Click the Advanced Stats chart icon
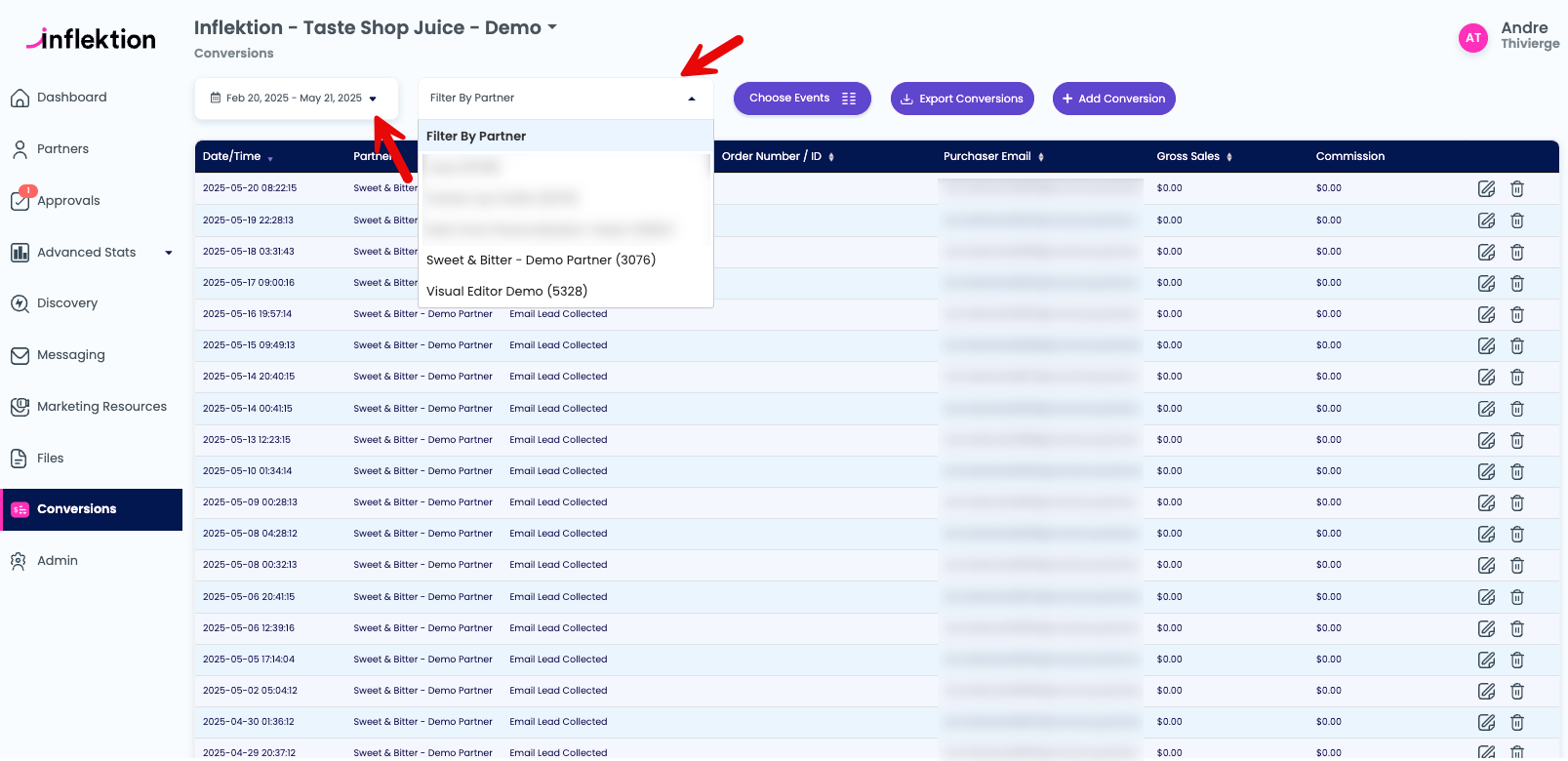The width and height of the screenshot is (1568, 761). tap(20, 253)
